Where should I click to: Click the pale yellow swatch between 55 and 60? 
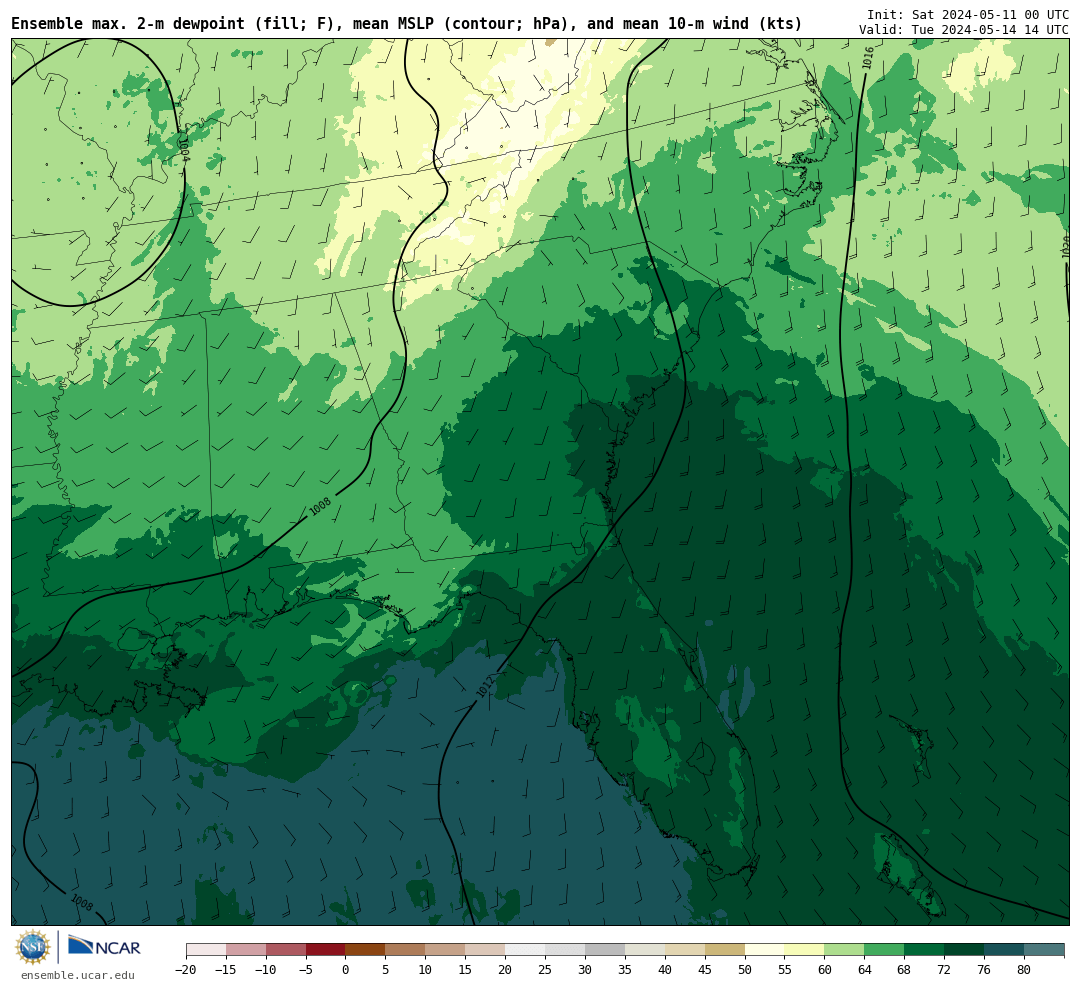804,950
